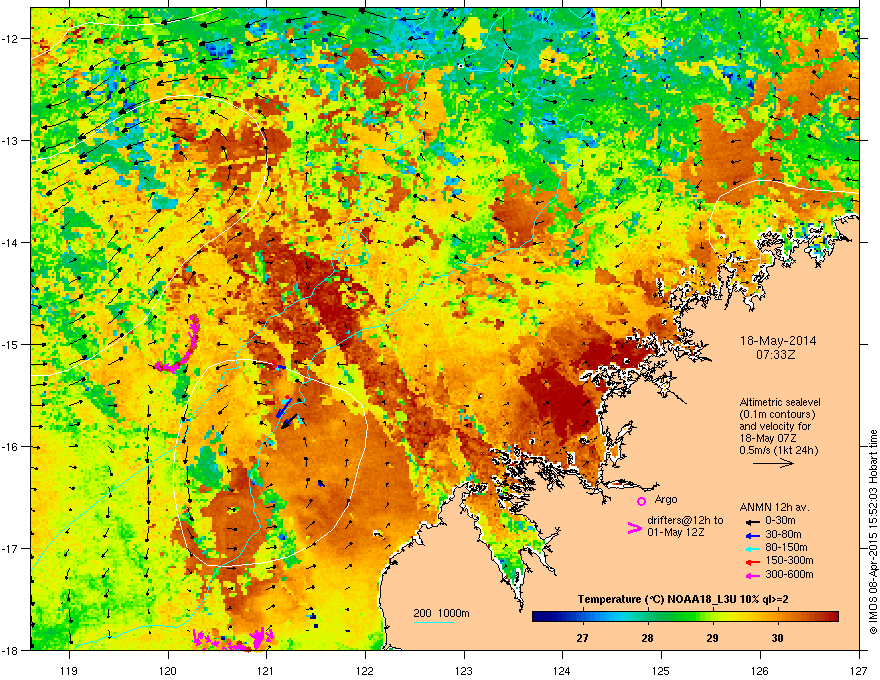The height and width of the screenshot is (680, 880).
Task: Click the green section of color bar at 28
Action: (x=648, y=617)
